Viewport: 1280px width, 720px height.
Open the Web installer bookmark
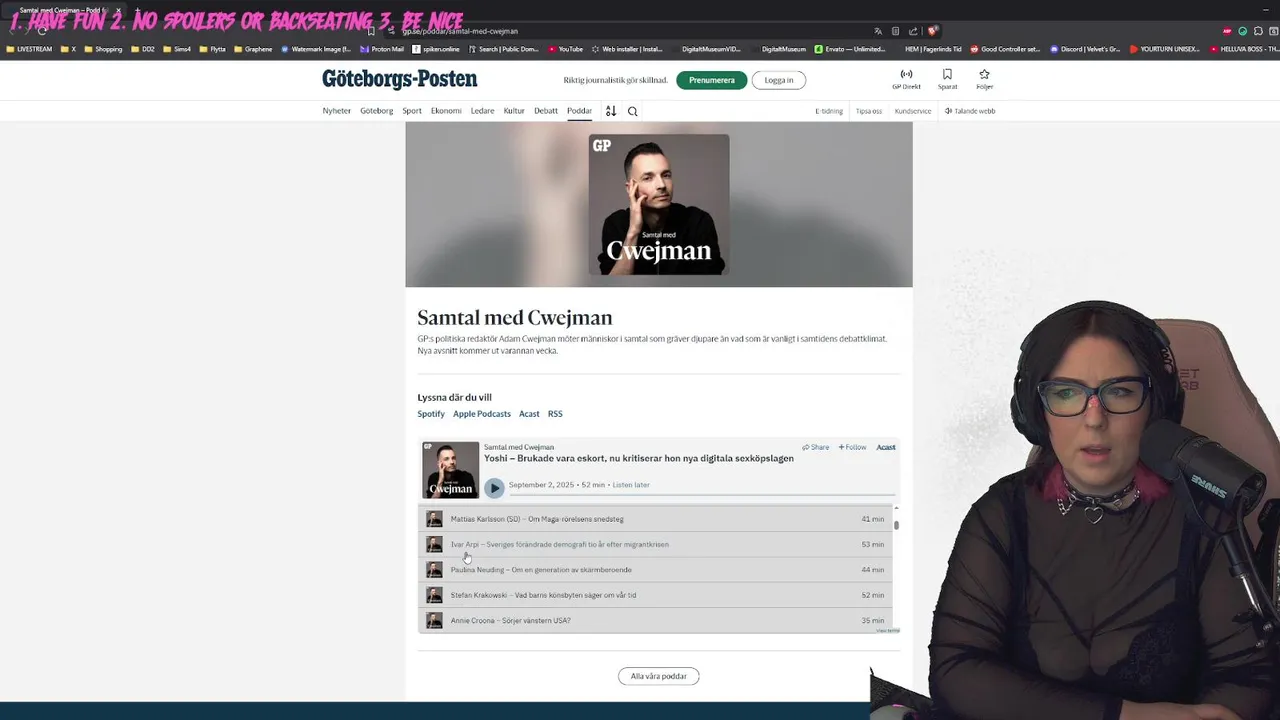627,49
